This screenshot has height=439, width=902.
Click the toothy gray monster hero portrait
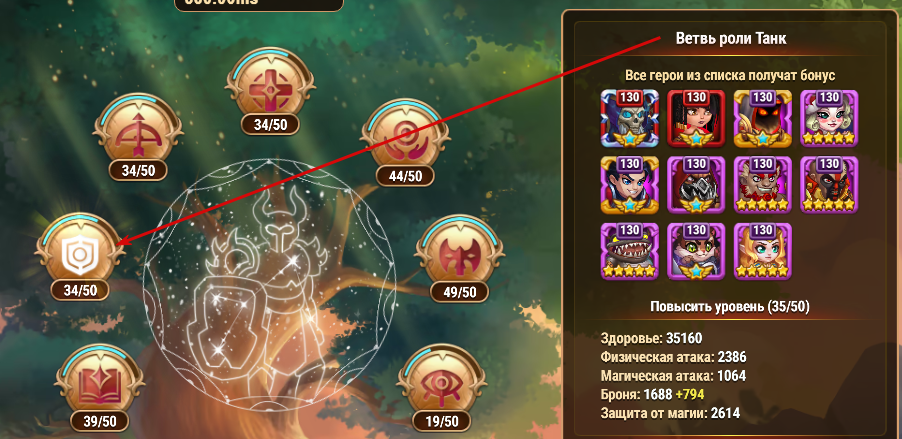pyautogui.click(x=629, y=251)
